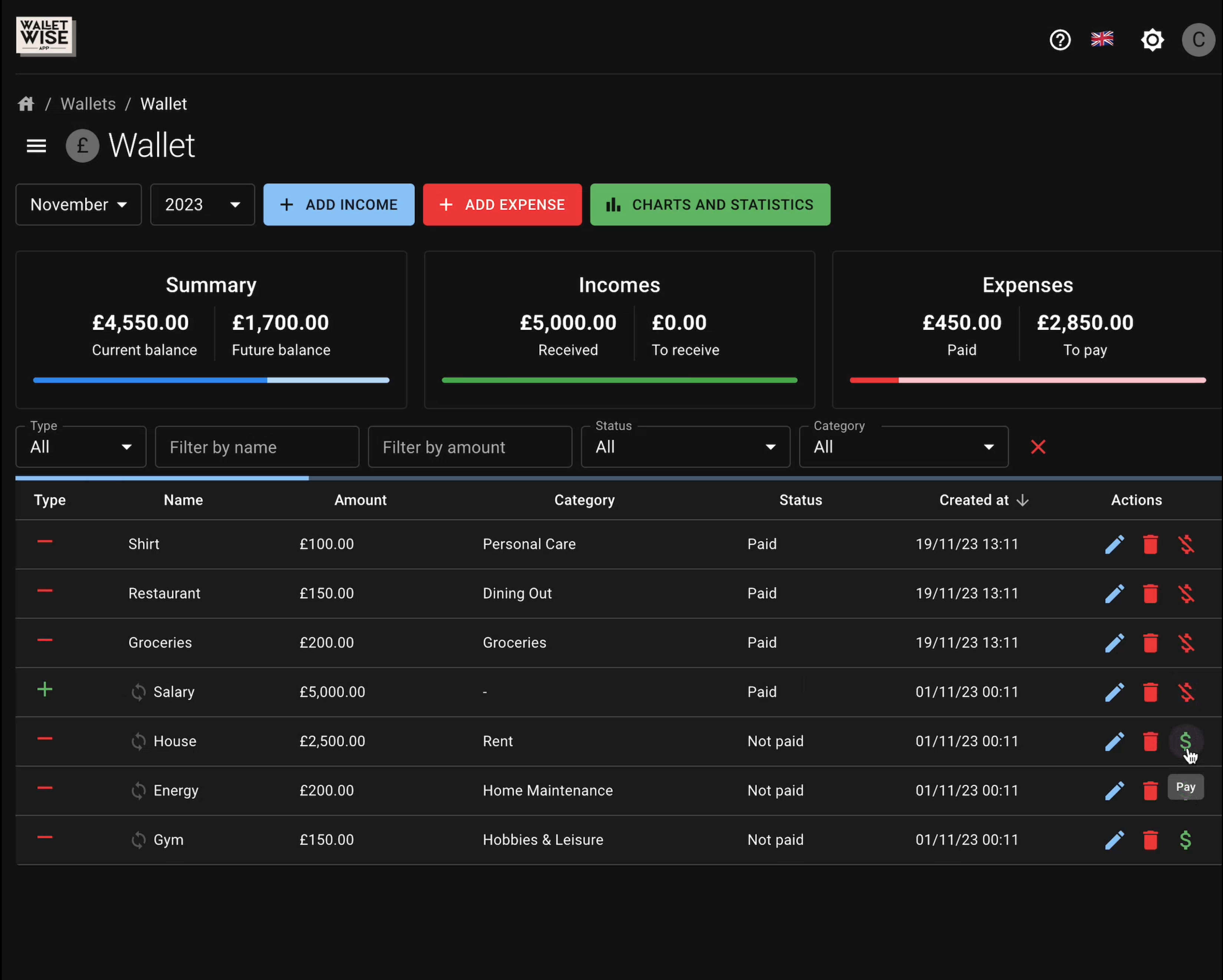Viewport: 1223px width, 980px height.
Task: Click the UK flag language icon
Action: click(1102, 39)
